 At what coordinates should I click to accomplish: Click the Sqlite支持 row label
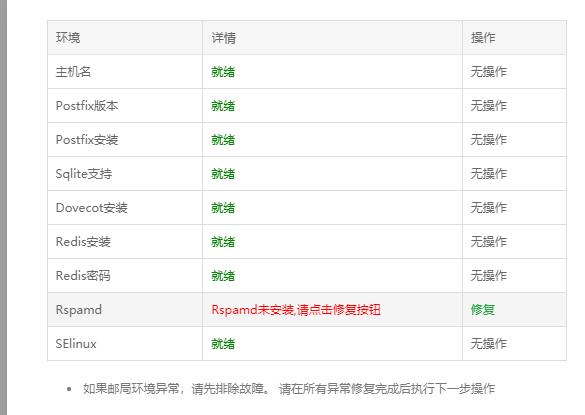(84, 174)
